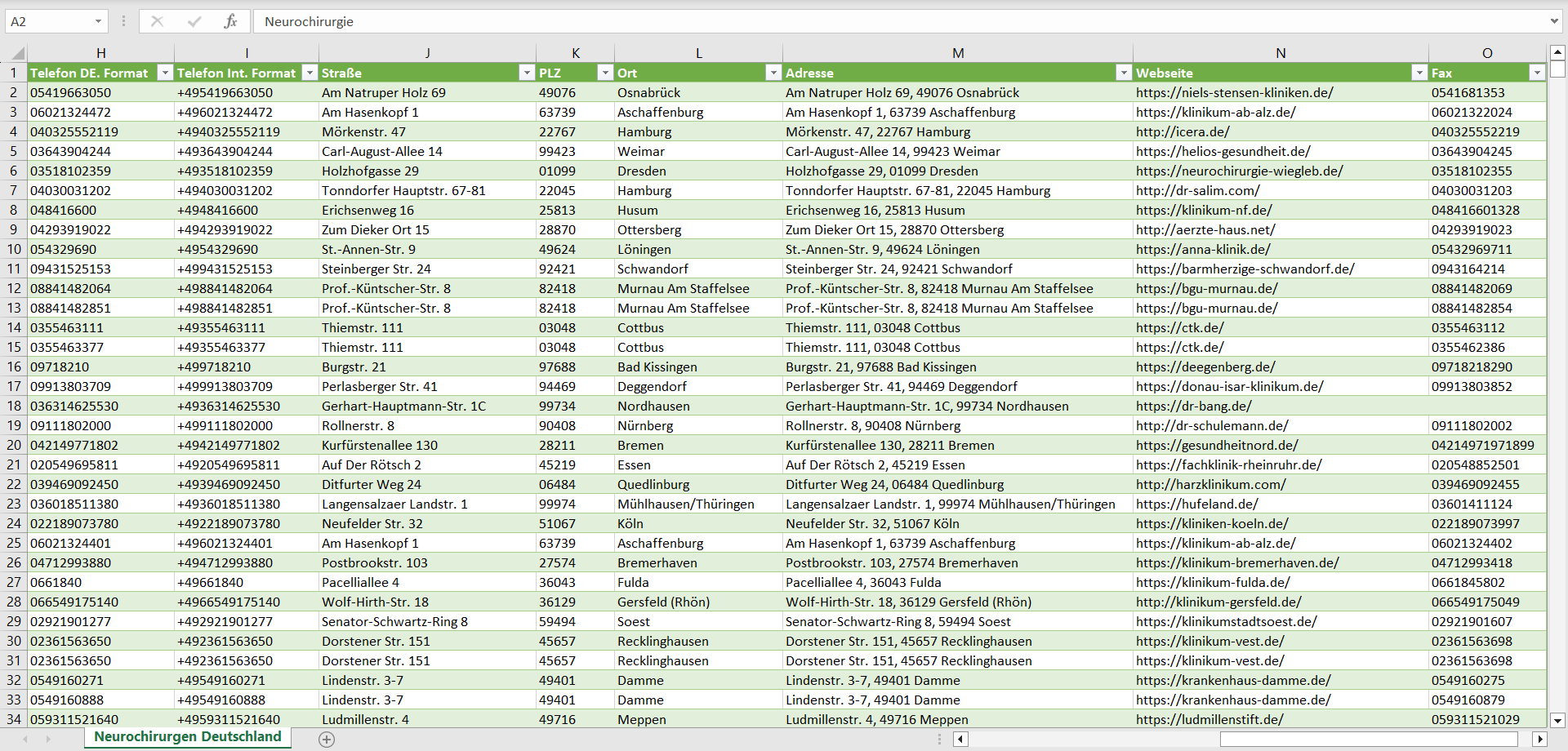
Task: Open filter dropdown for PLZ column
Action: pos(605,73)
